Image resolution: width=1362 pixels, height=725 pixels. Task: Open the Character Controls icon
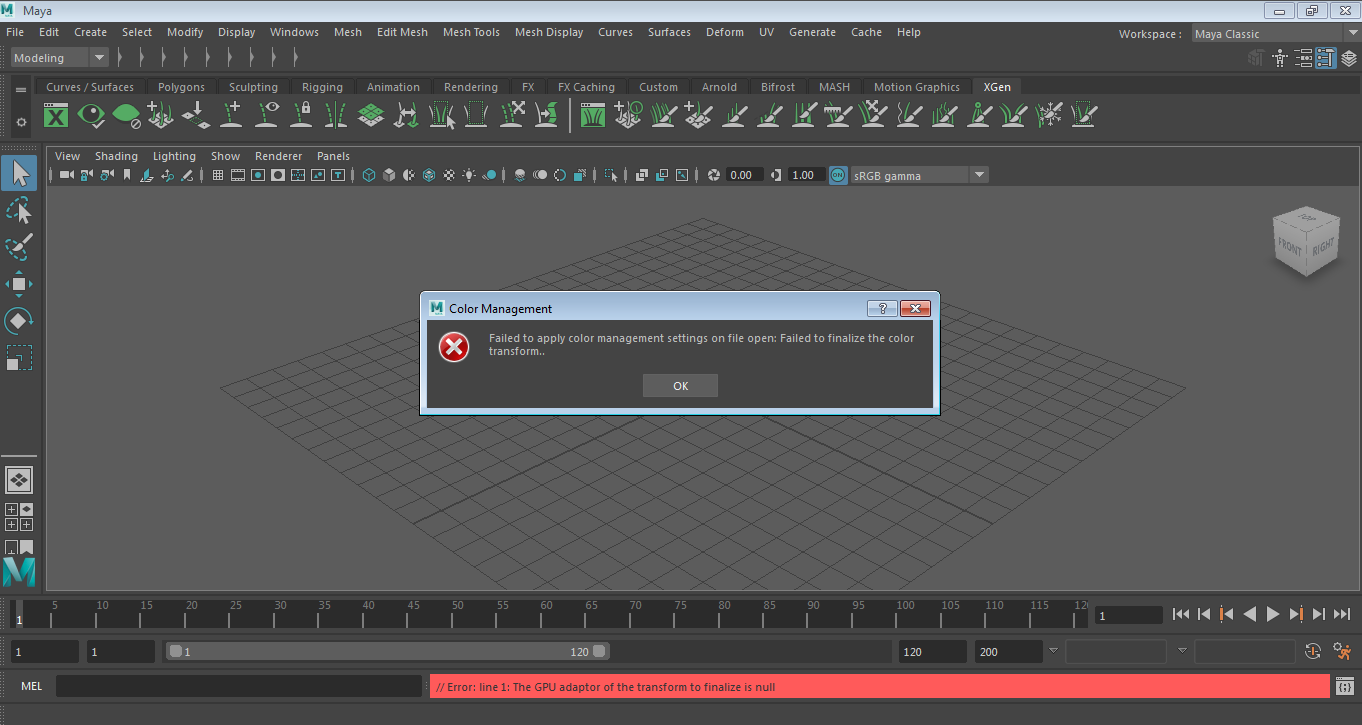click(x=1278, y=59)
